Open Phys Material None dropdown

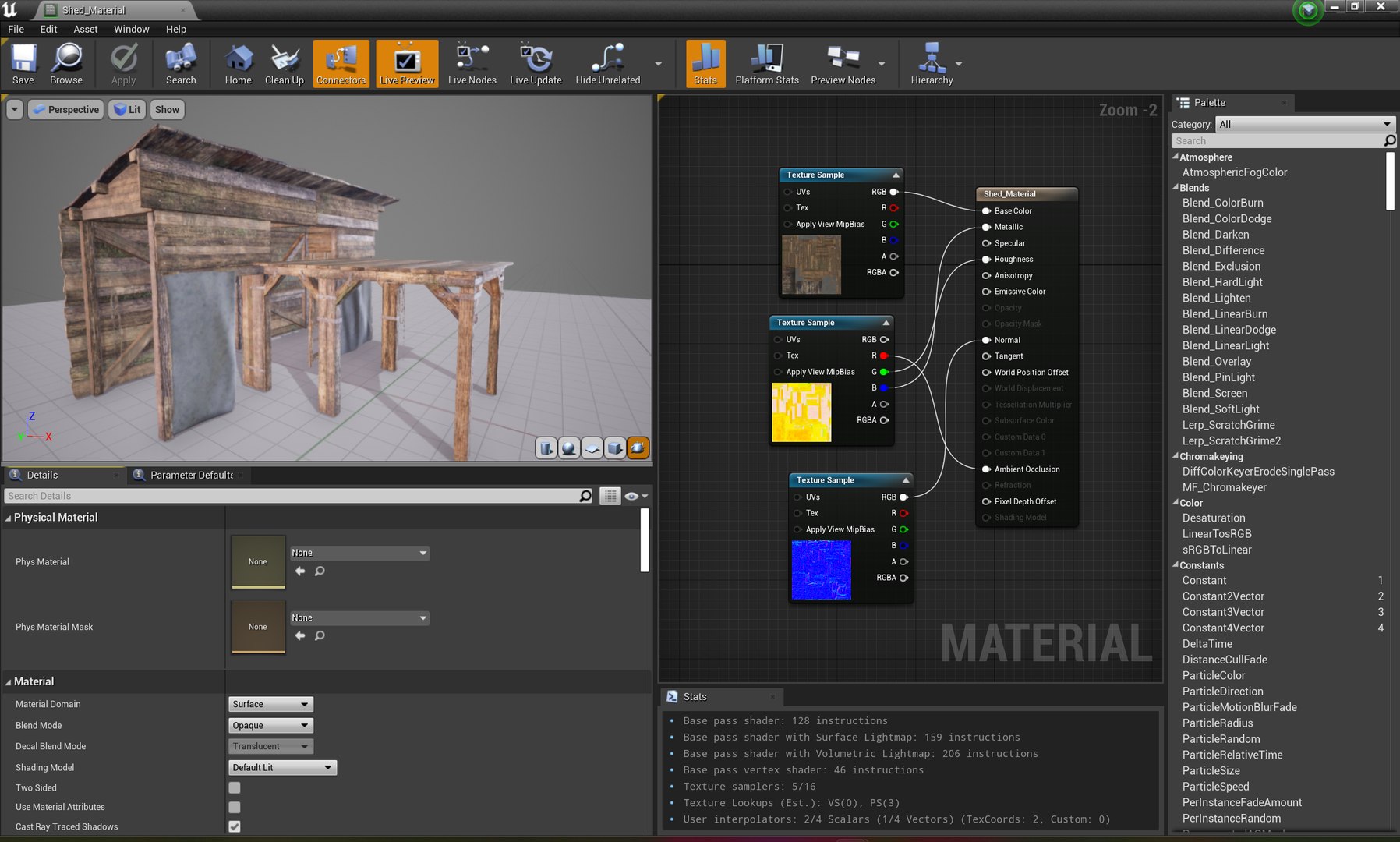pyautogui.click(x=359, y=553)
